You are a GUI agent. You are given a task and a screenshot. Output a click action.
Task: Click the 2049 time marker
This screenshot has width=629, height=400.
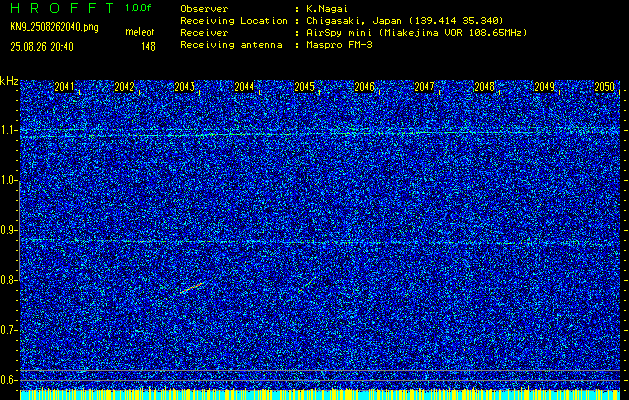coord(545,87)
